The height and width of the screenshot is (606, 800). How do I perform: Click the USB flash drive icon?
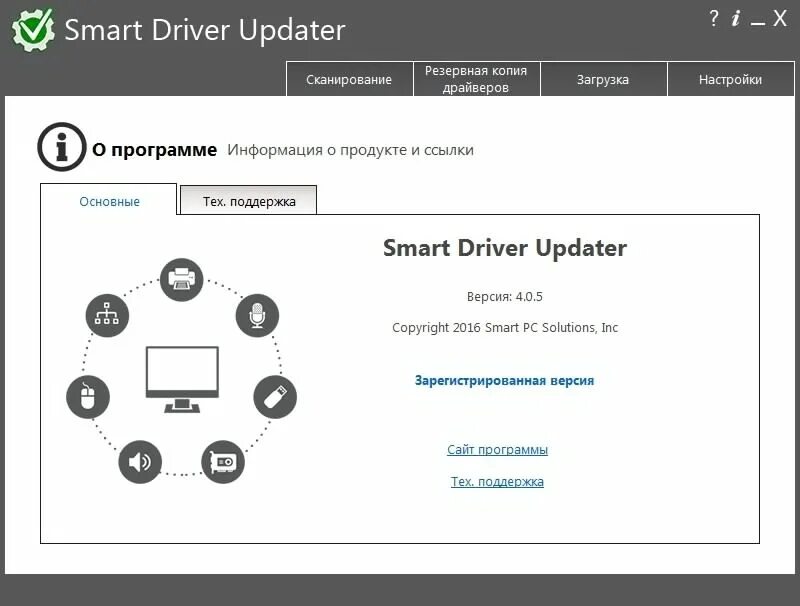(x=275, y=397)
